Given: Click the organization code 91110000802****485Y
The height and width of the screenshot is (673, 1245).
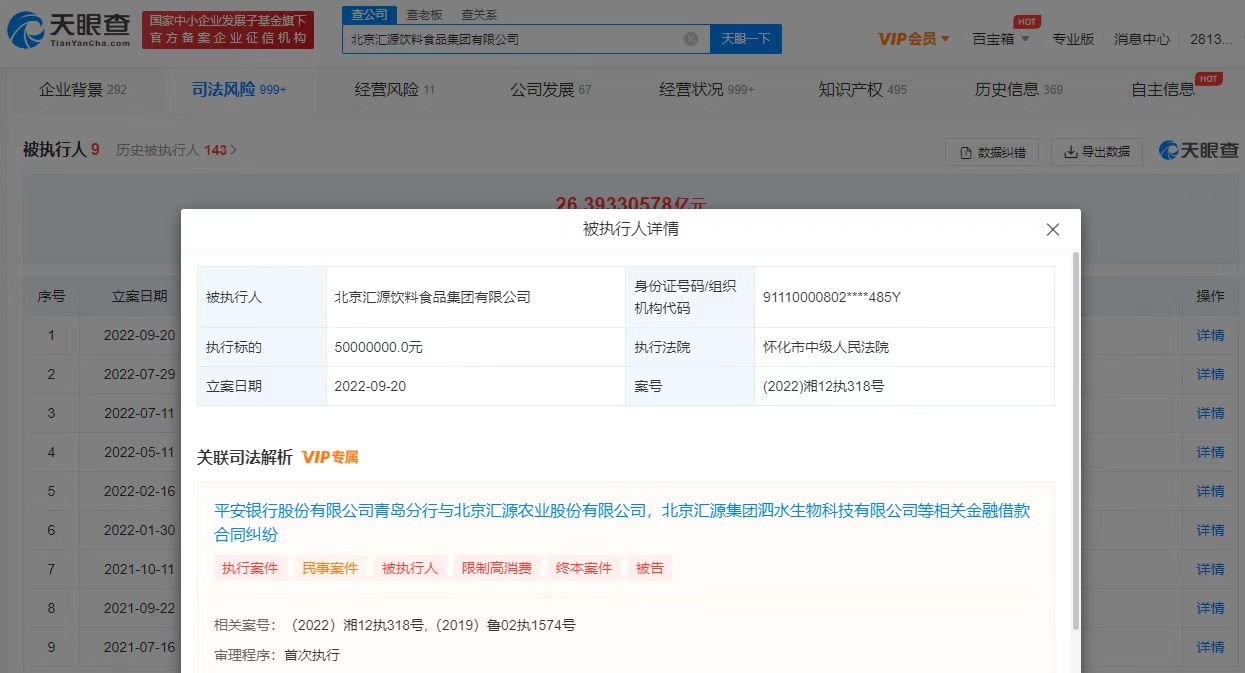Looking at the screenshot, I should pos(832,297).
